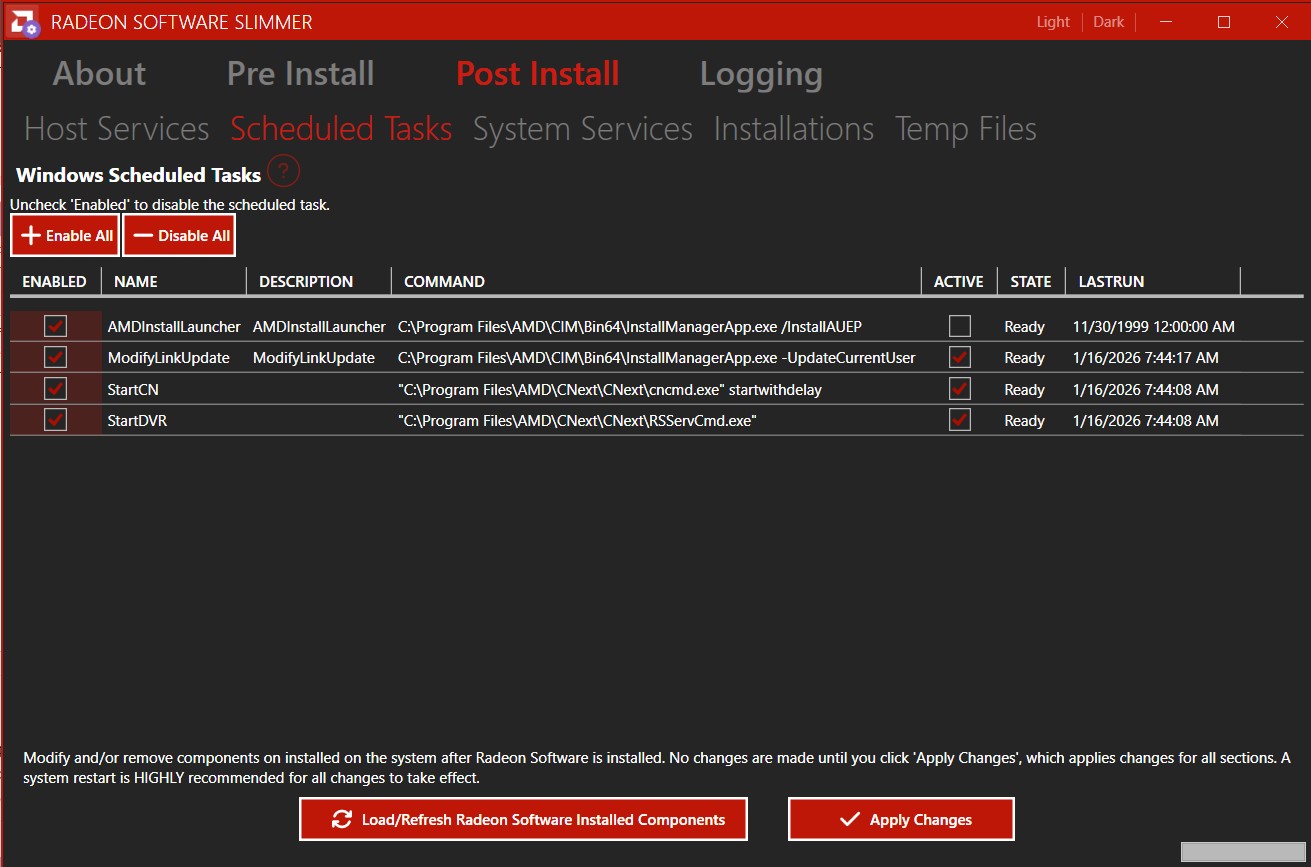Click the Apply Changes button
The height and width of the screenshot is (867, 1311).
(901, 820)
